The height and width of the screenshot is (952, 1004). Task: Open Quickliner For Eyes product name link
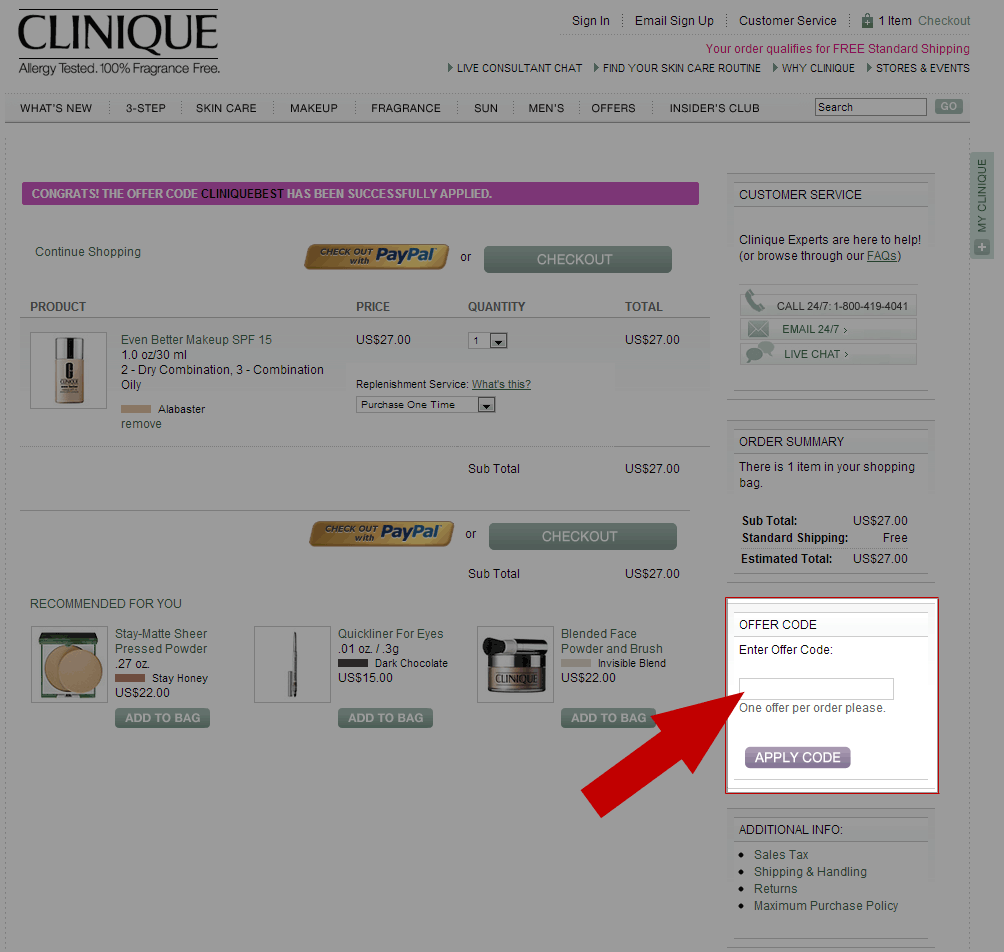point(391,634)
